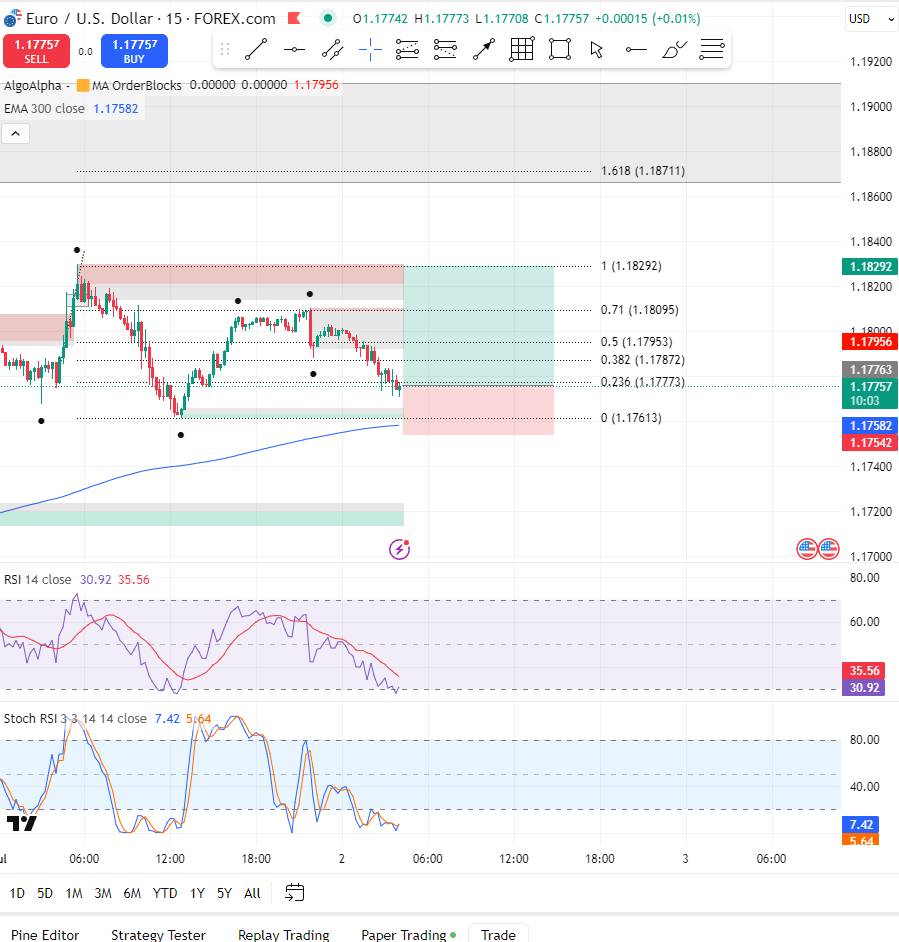Toggle the red flag on the EURUSD symbol
The width and height of the screenshot is (899, 942).
tap(293, 18)
